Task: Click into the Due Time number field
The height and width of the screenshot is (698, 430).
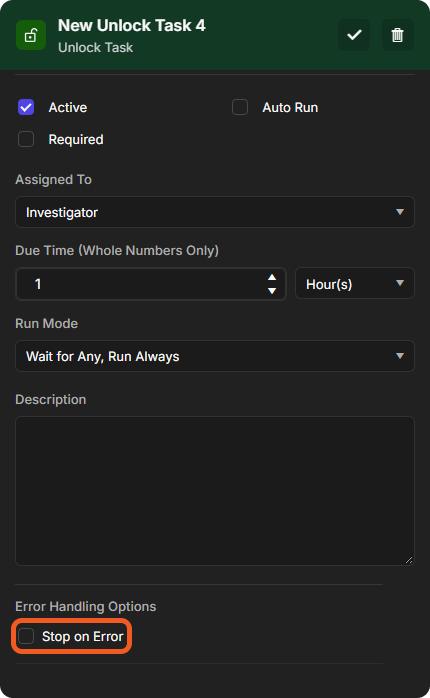Action: click(150, 284)
